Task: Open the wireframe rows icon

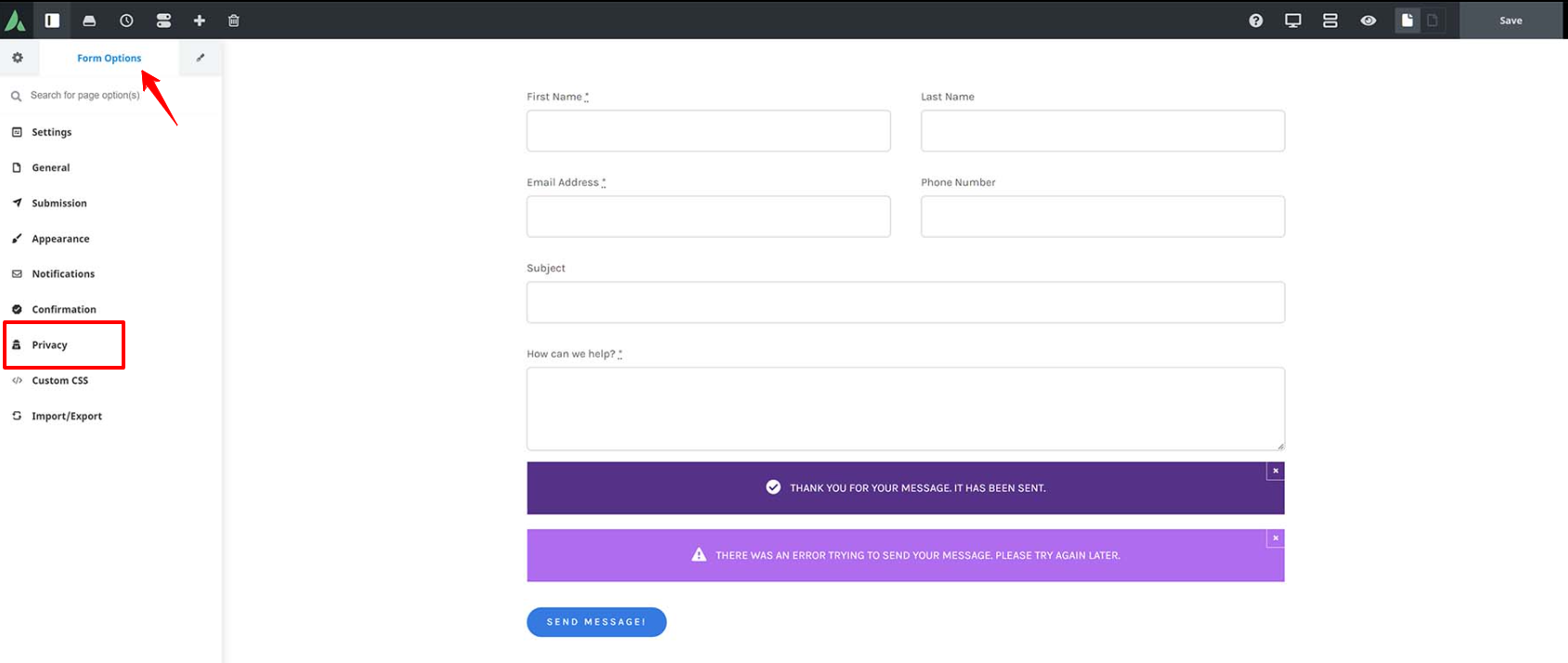Action: pyautogui.click(x=1330, y=20)
